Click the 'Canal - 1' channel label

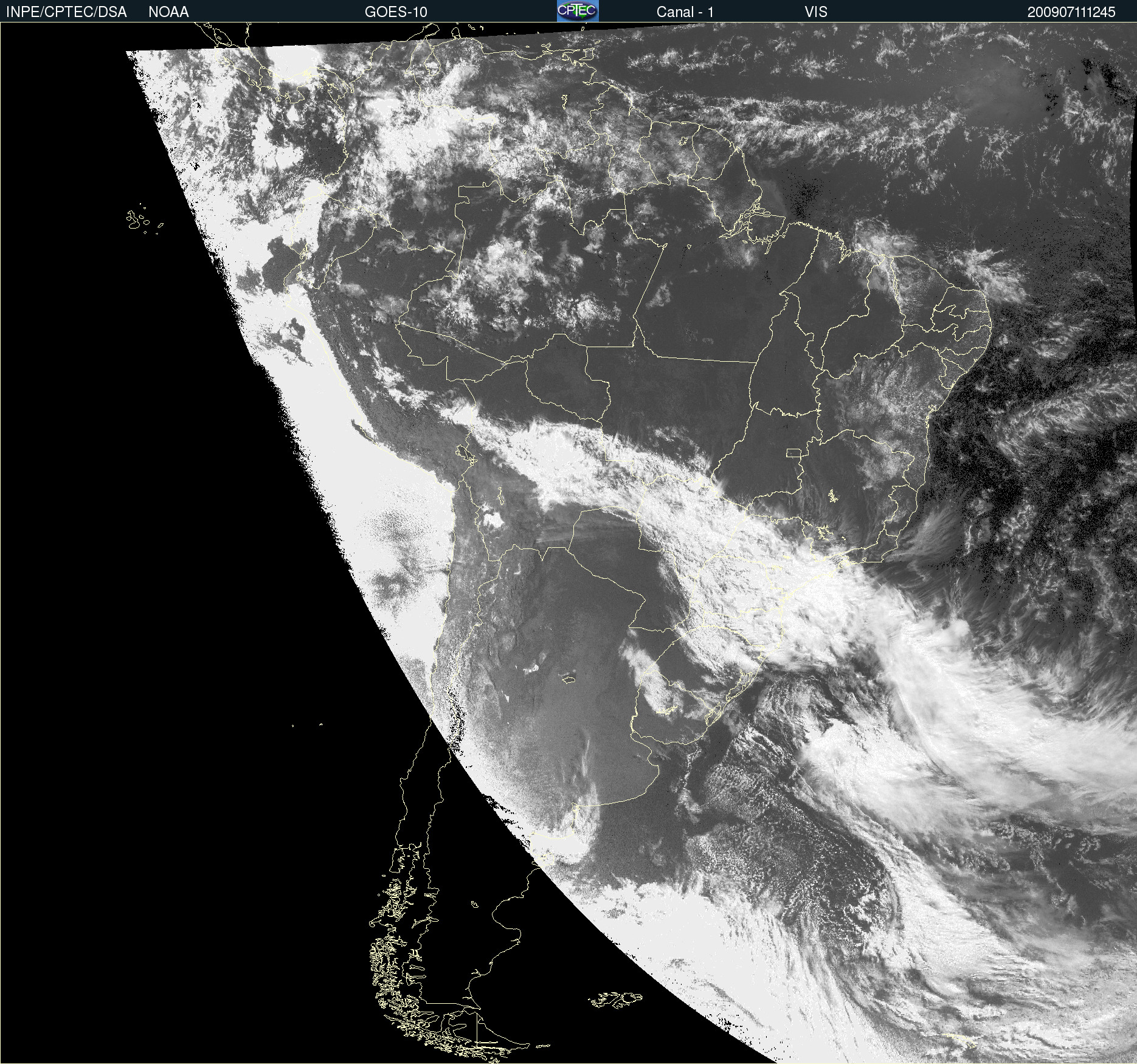pyautogui.click(x=685, y=12)
